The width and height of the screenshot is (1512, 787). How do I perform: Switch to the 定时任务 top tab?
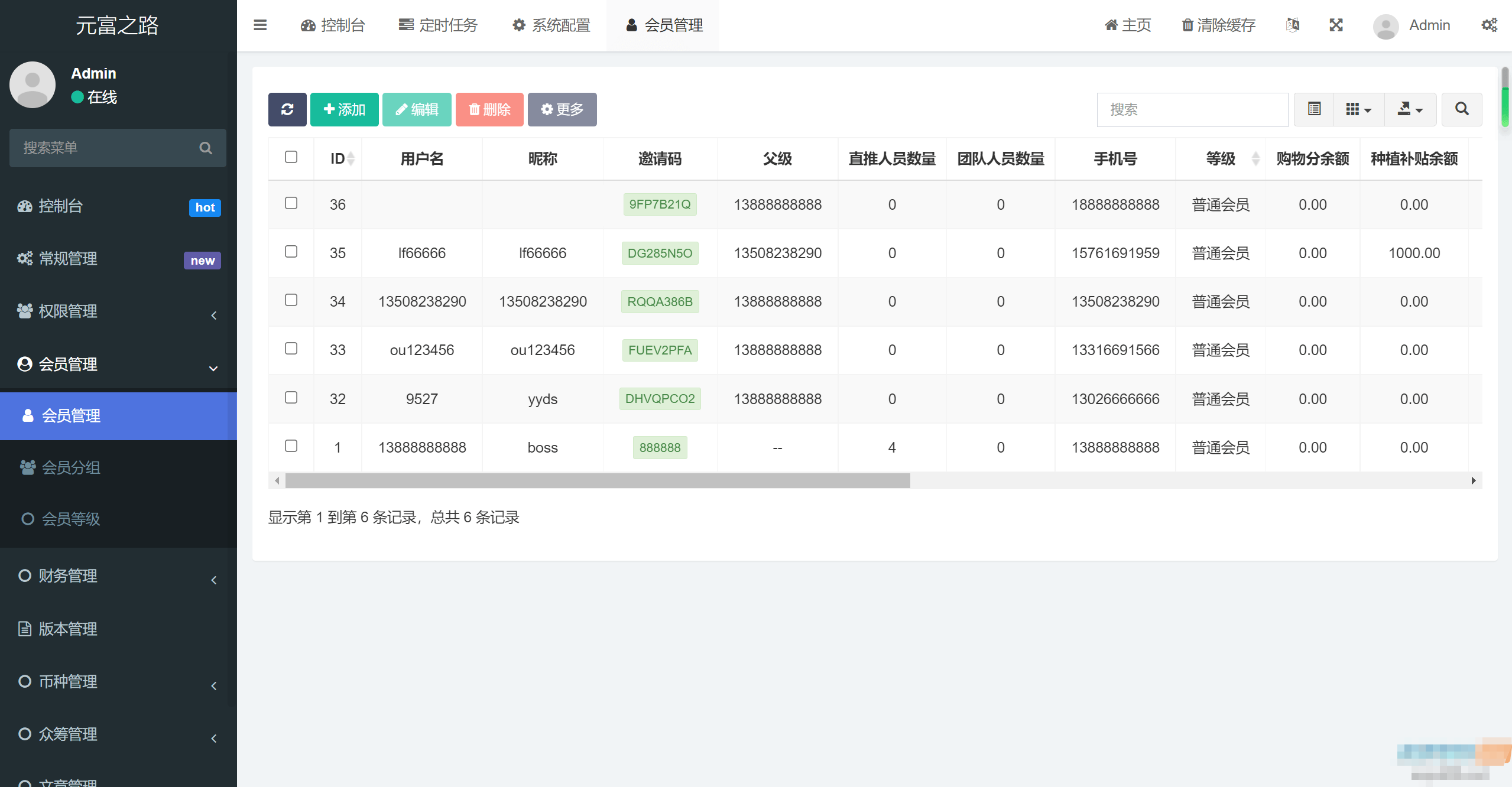(438, 25)
